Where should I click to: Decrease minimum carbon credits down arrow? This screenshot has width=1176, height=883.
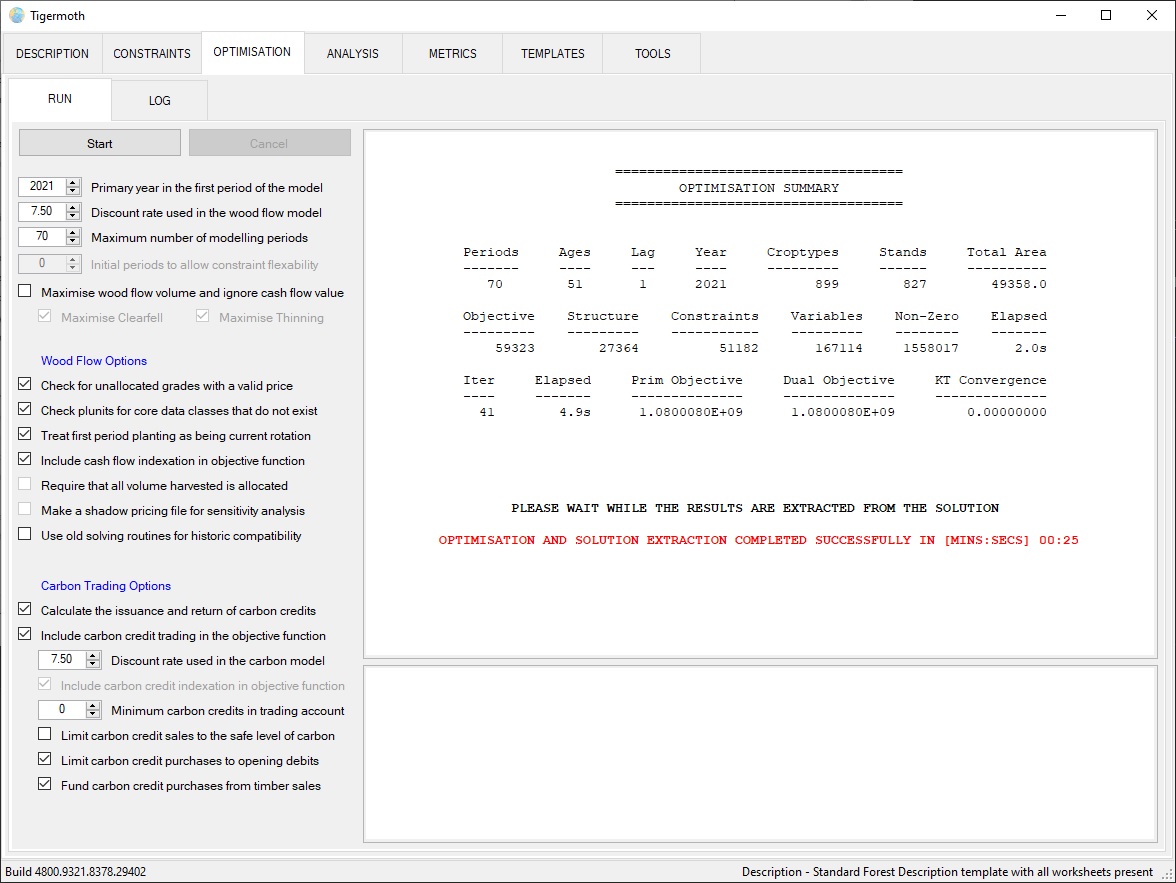(93, 714)
